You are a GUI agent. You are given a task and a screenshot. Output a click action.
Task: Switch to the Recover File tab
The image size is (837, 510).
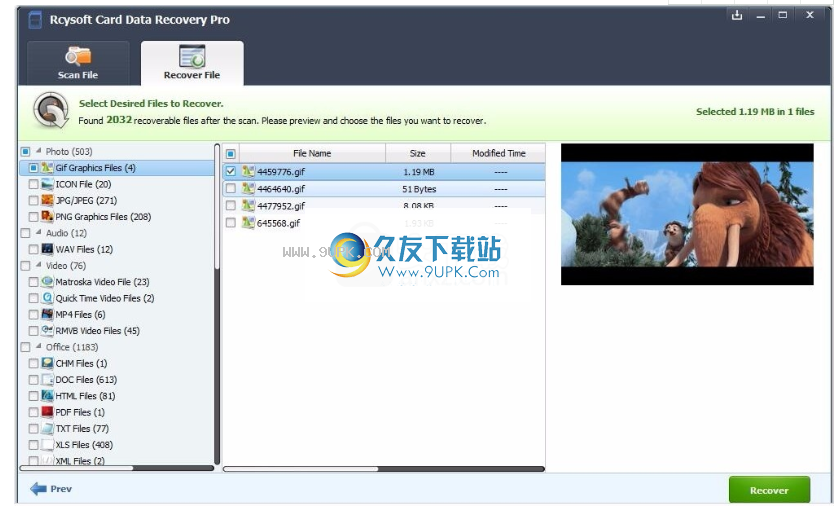point(192,63)
